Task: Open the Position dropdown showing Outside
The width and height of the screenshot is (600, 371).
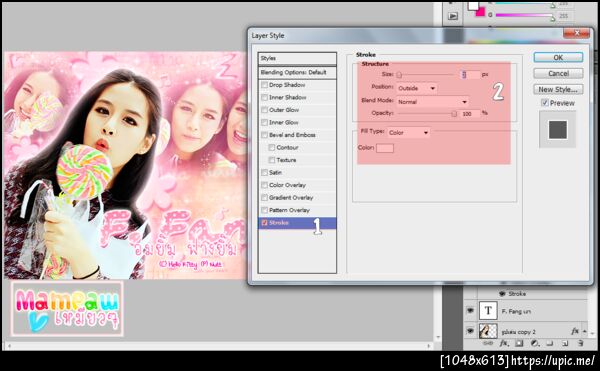Action: pyautogui.click(x=417, y=88)
